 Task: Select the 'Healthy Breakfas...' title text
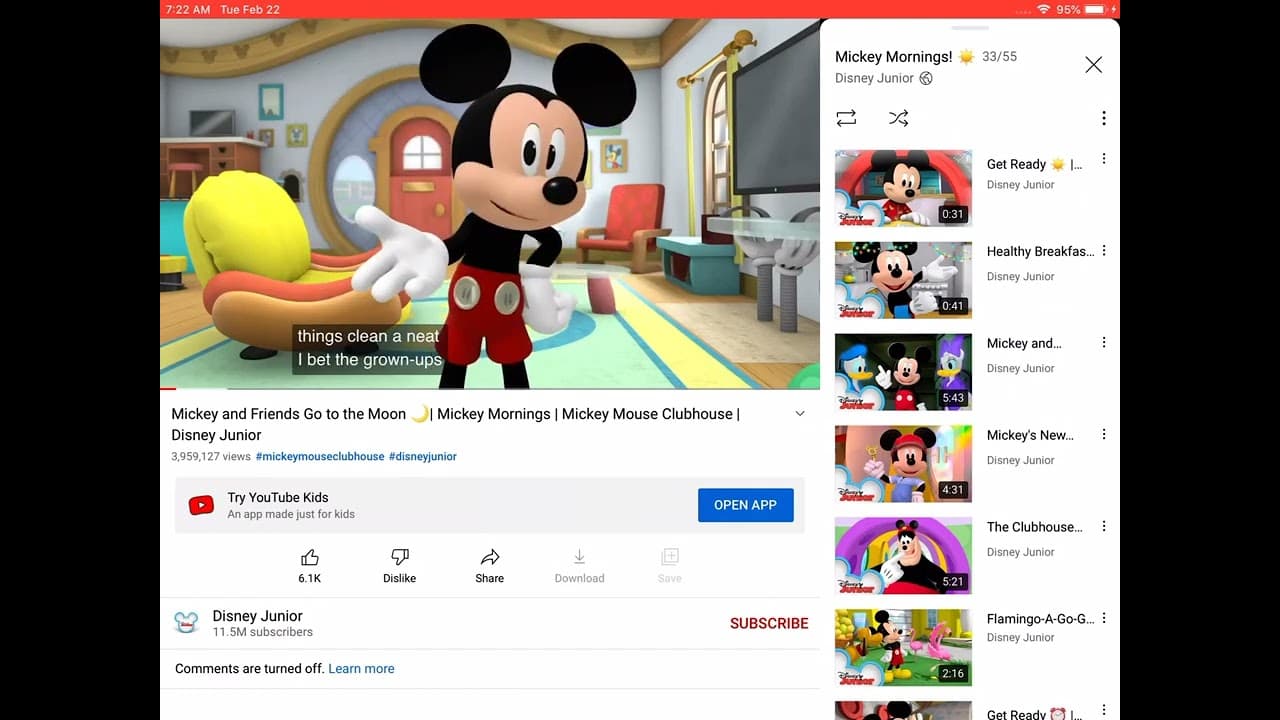coord(1040,251)
